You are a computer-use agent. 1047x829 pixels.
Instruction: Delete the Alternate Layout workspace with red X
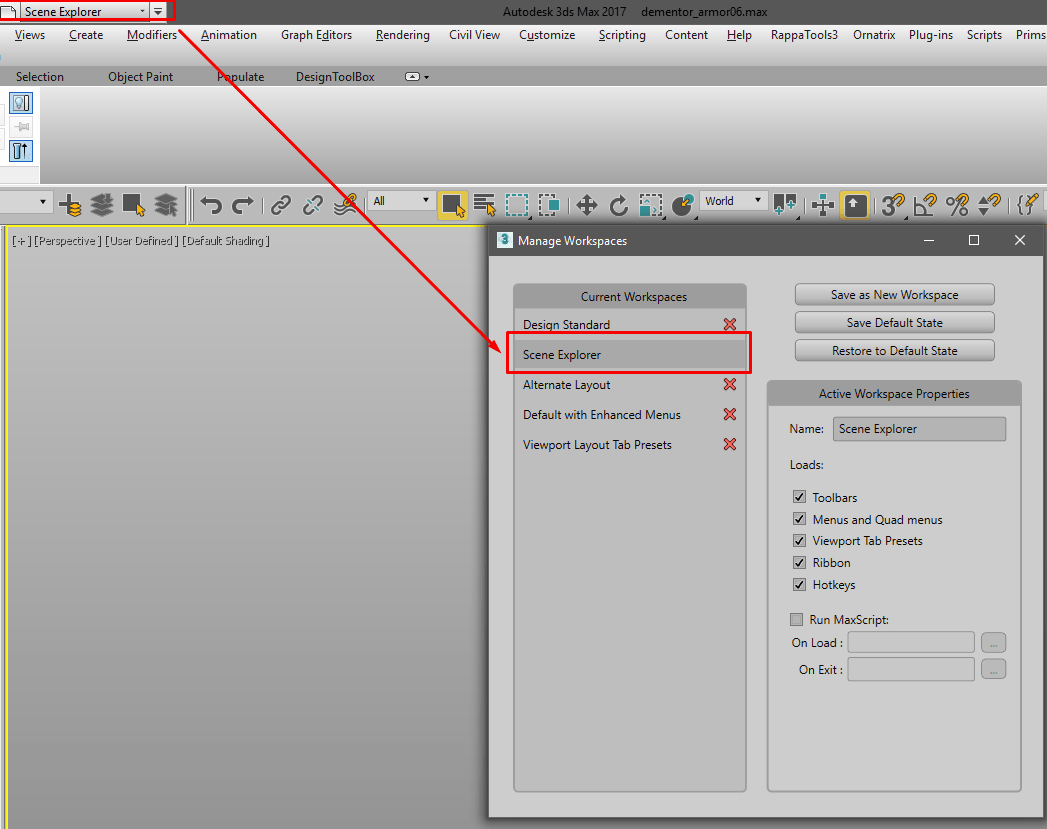click(x=730, y=384)
